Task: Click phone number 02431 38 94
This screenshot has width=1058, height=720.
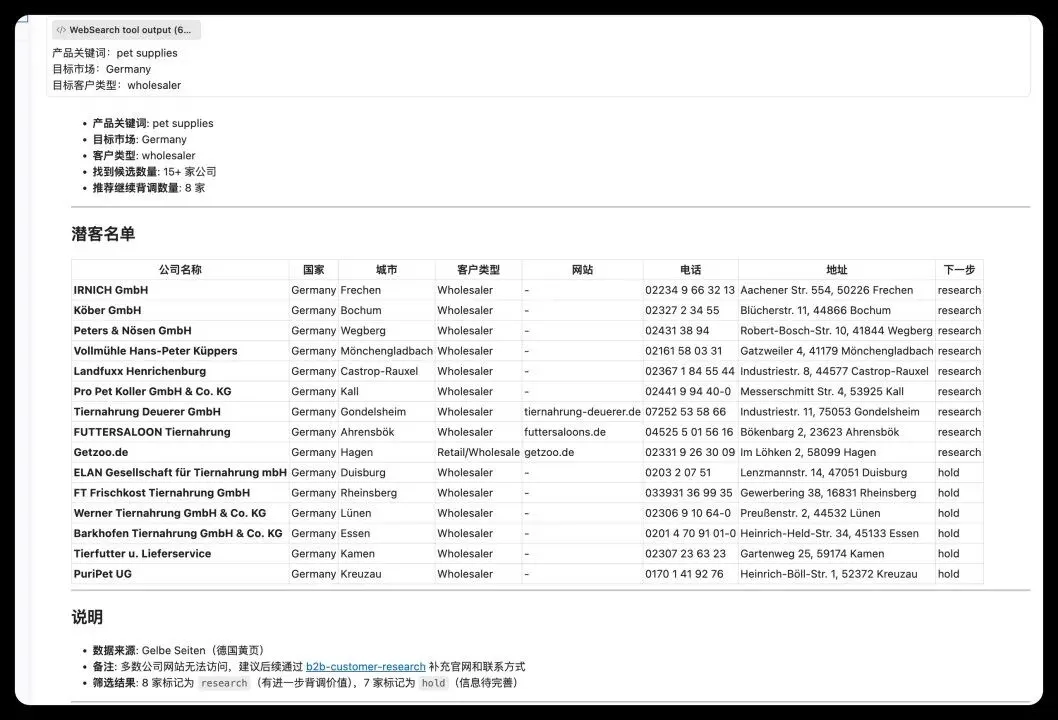Action: click(677, 331)
